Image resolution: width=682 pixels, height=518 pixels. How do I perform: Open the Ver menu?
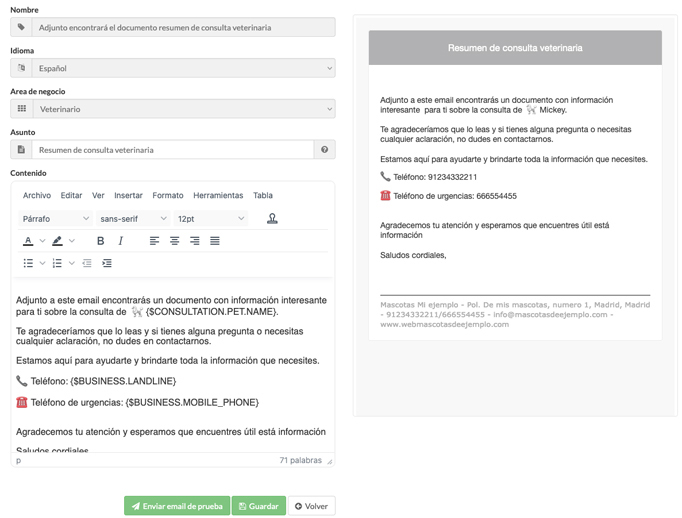pos(98,195)
